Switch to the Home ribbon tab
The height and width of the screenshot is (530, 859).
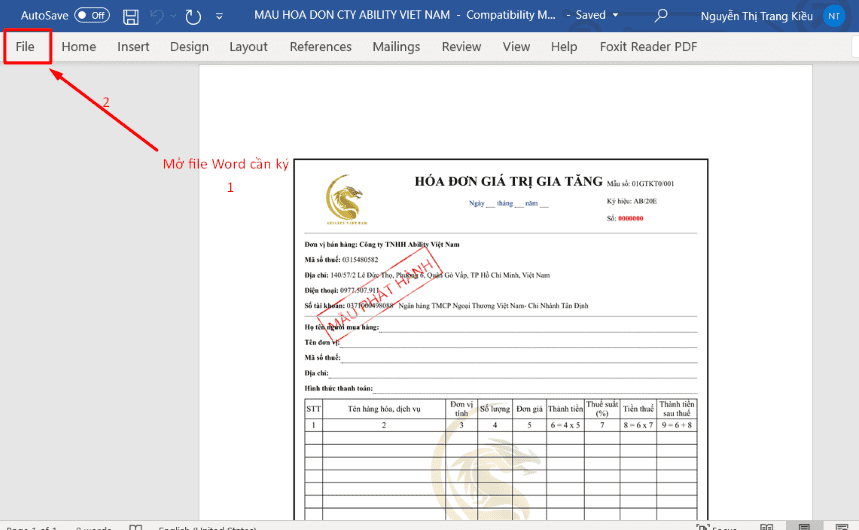click(x=78, y=47)
